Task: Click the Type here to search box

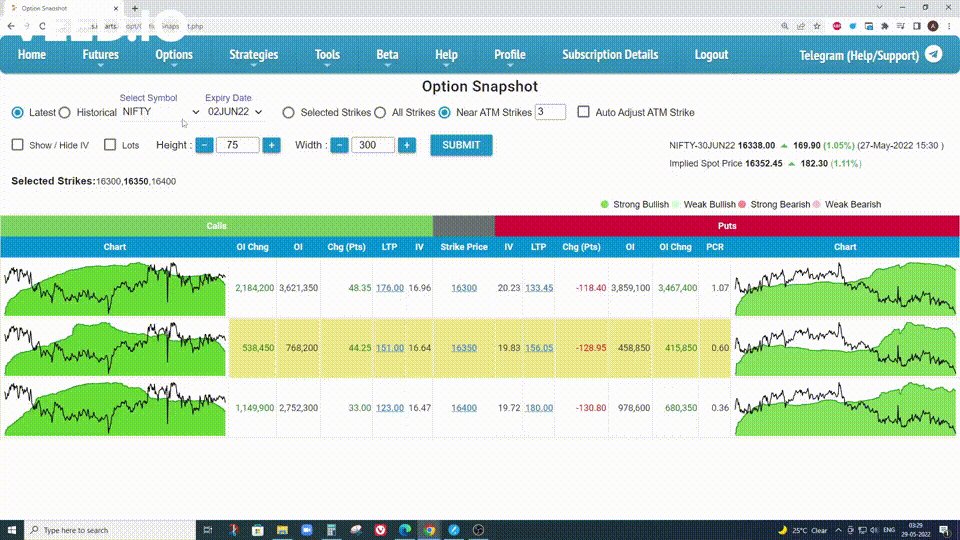Action: pos(110,530)
